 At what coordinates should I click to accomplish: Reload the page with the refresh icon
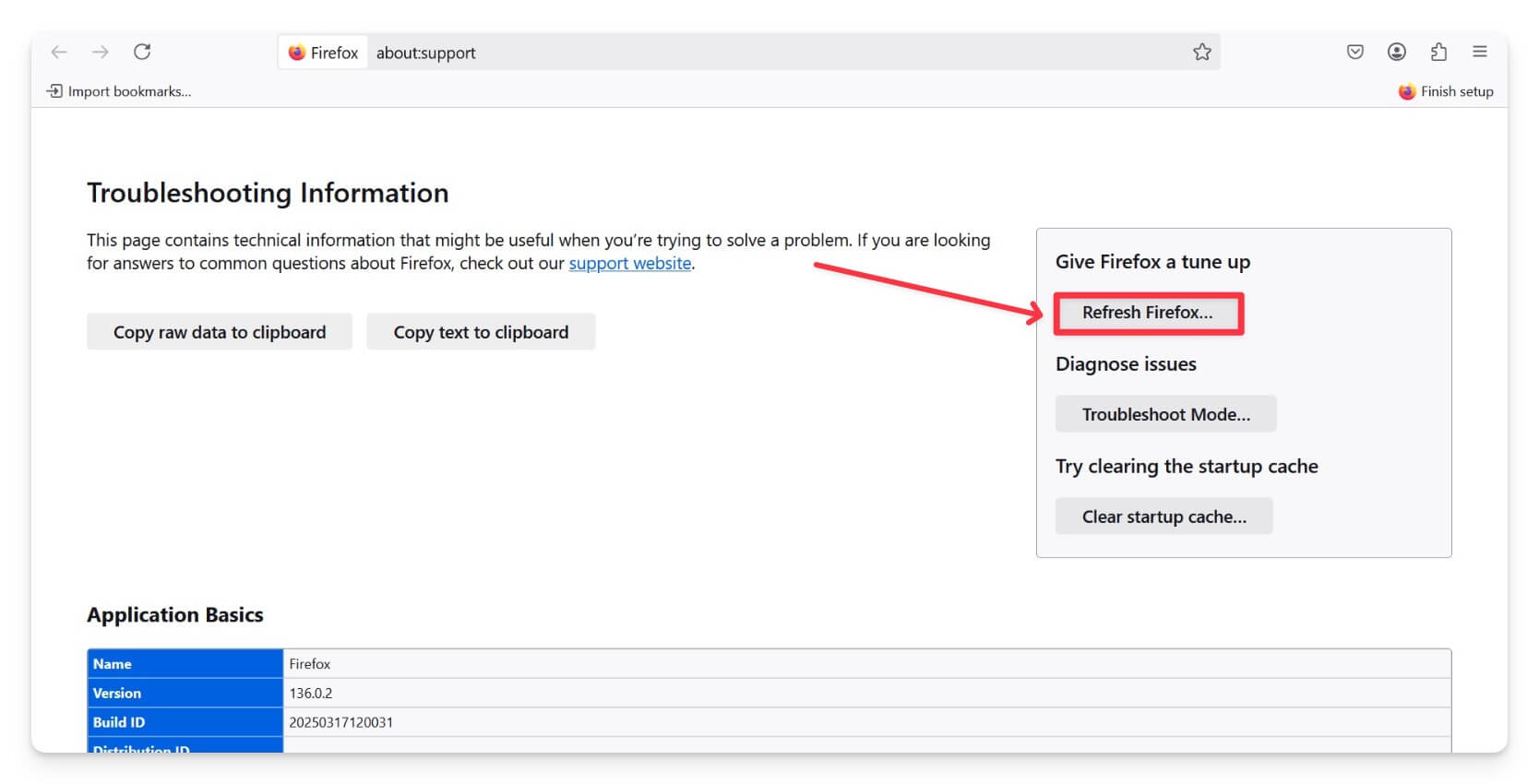pyautogui.click(x=142, y=52)
